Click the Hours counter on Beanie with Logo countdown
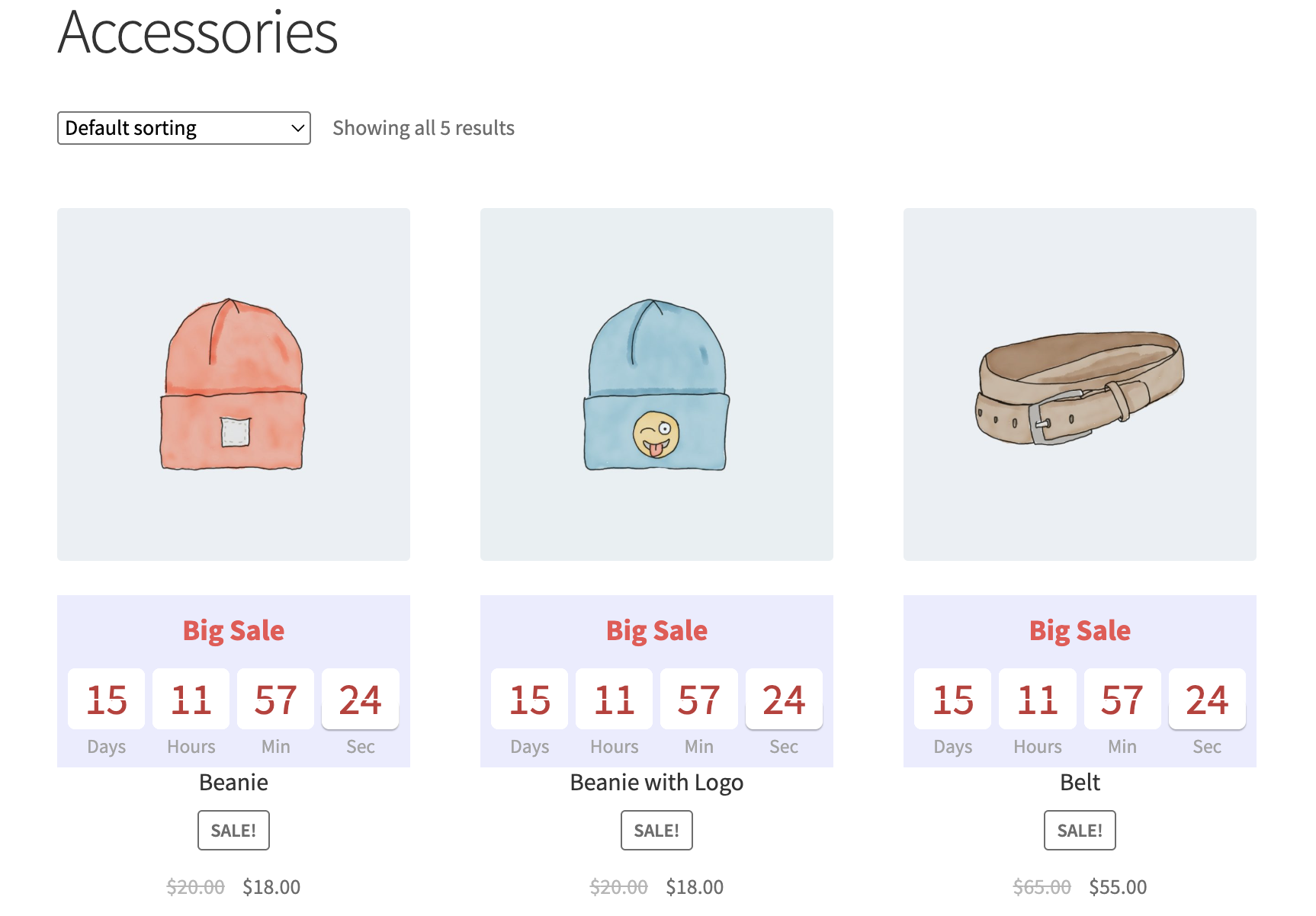The image size is (1316, 916). 615,699
